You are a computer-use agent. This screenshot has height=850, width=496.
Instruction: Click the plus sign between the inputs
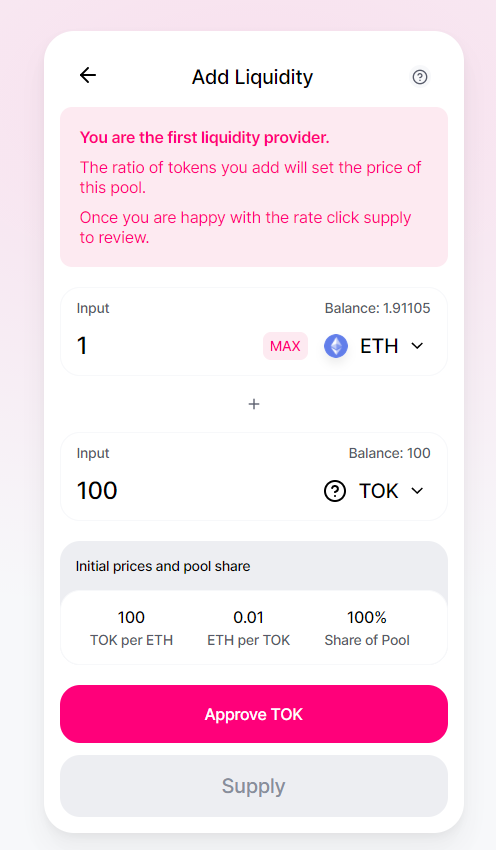[254, 404]
